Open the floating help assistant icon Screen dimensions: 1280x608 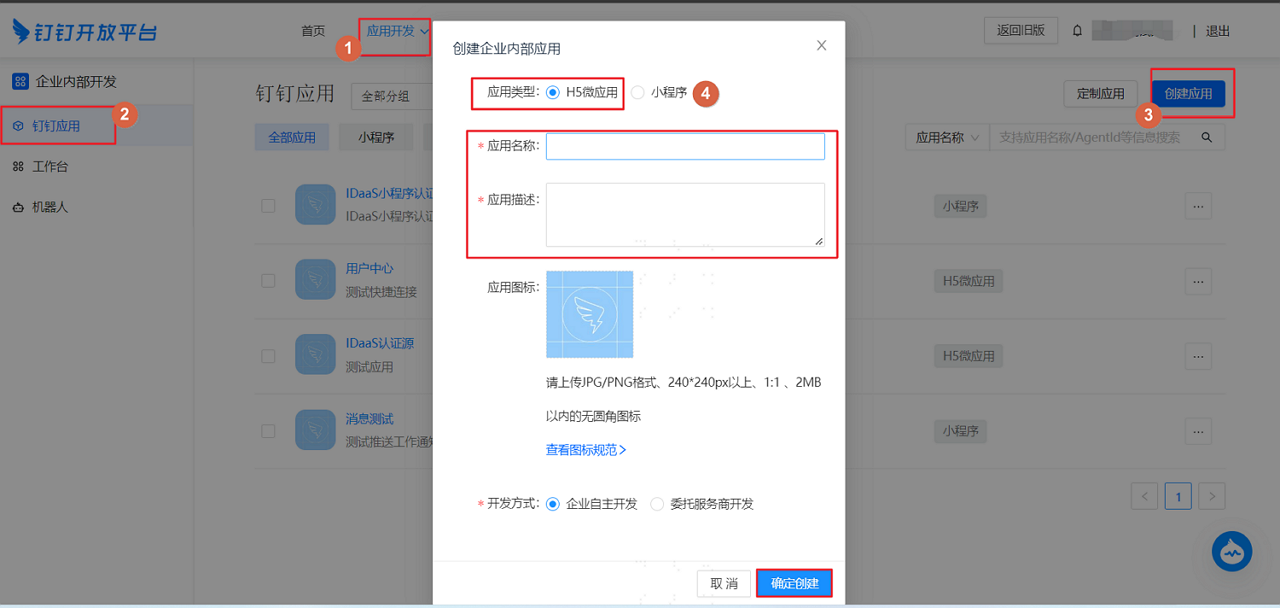pos(1232,551)
